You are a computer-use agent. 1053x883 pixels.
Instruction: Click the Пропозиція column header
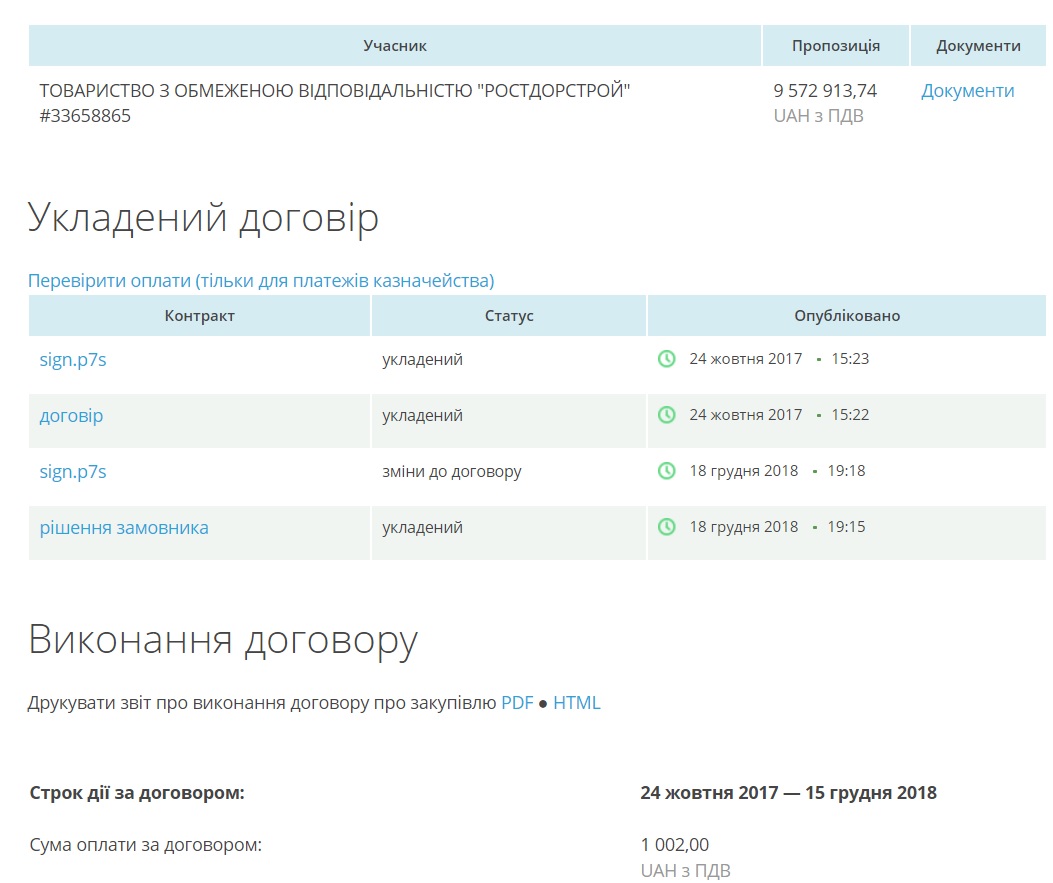[x=836, y=46]
